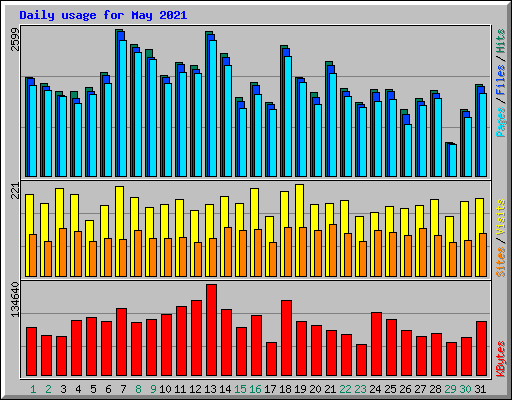The width and height of the screenshot is (512, 400).
Task: Click day label 21 on the x-axis
Action: 330,389
